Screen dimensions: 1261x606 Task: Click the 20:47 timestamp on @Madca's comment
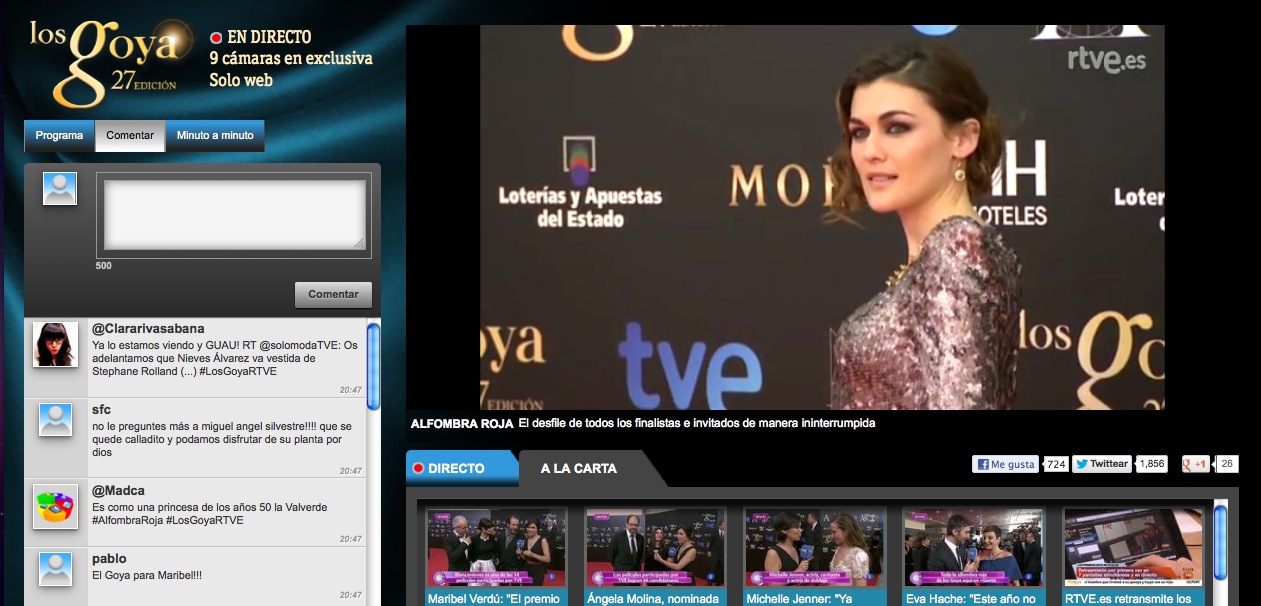[350, 540]
